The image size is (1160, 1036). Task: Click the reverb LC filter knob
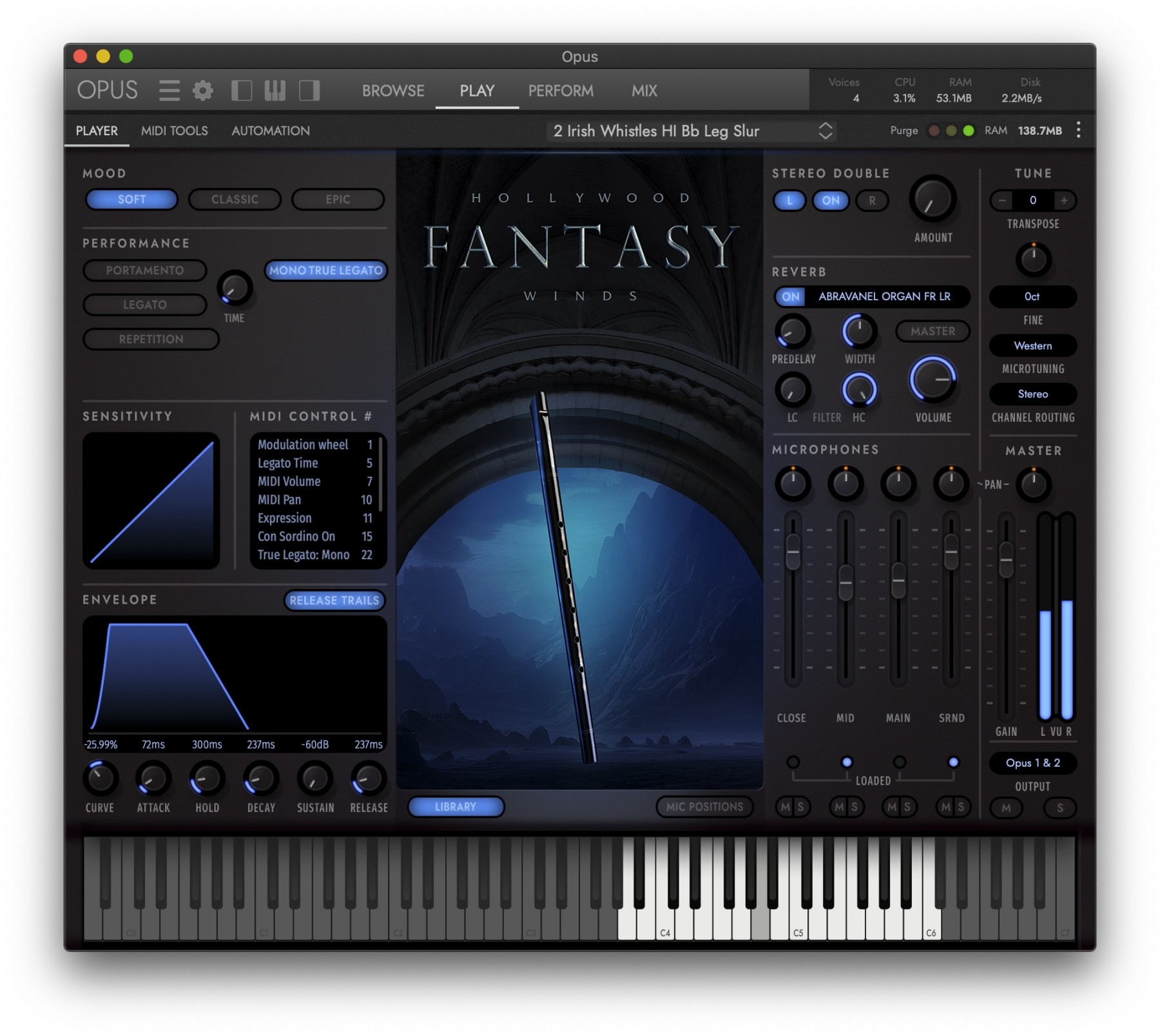792,390
